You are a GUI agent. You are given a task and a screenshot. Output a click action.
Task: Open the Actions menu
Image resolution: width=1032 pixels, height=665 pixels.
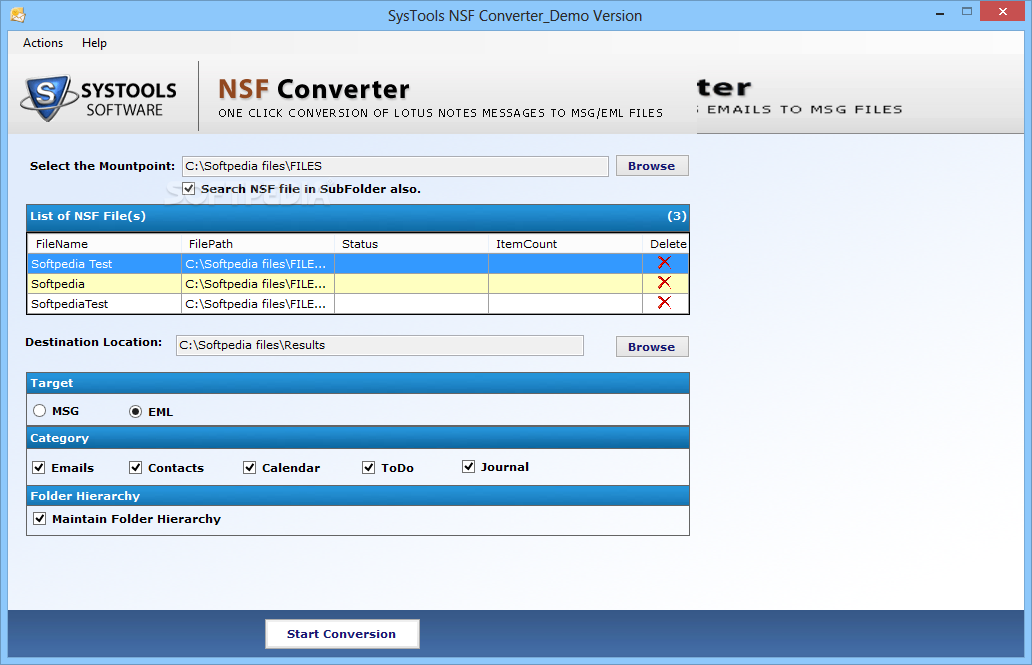pyautogui.click(x=43, y=43)
